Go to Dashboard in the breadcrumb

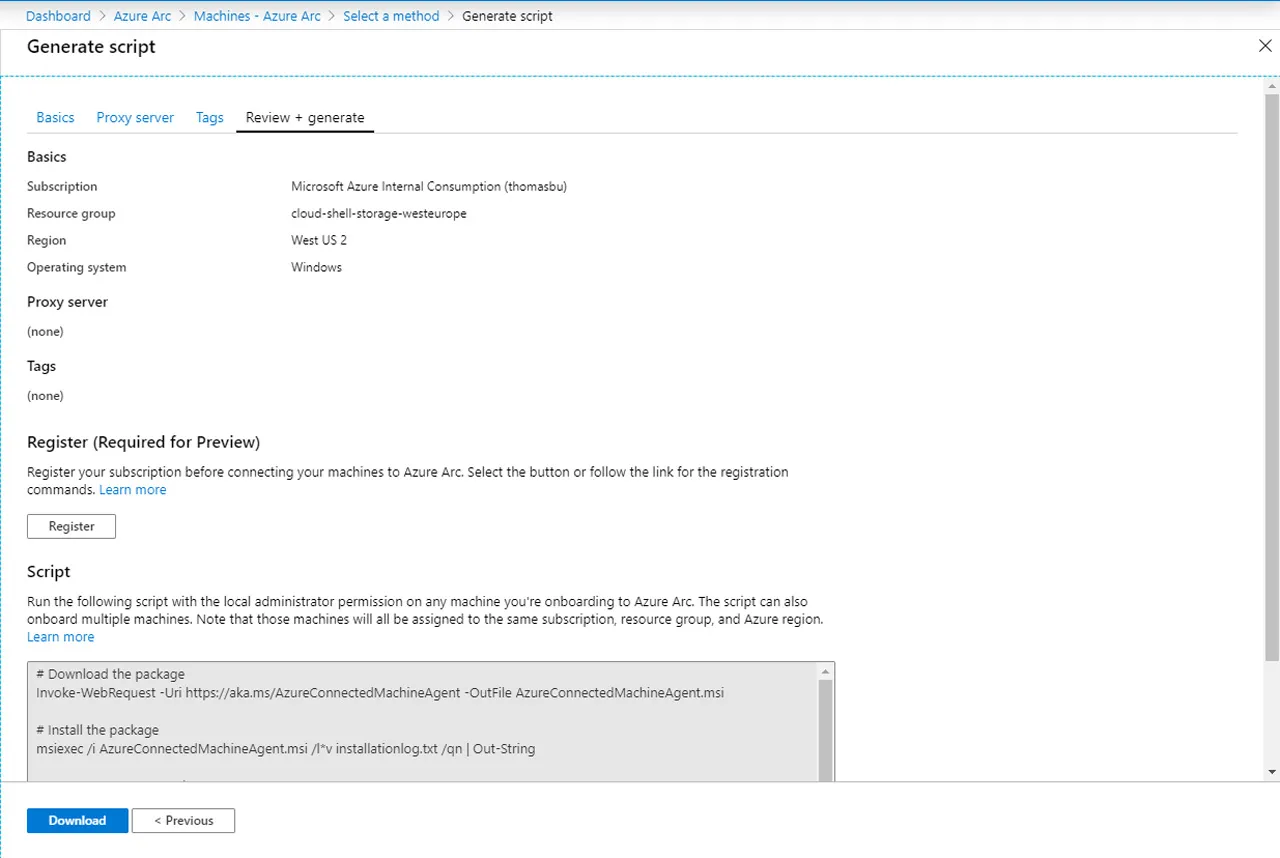(58, 16)
